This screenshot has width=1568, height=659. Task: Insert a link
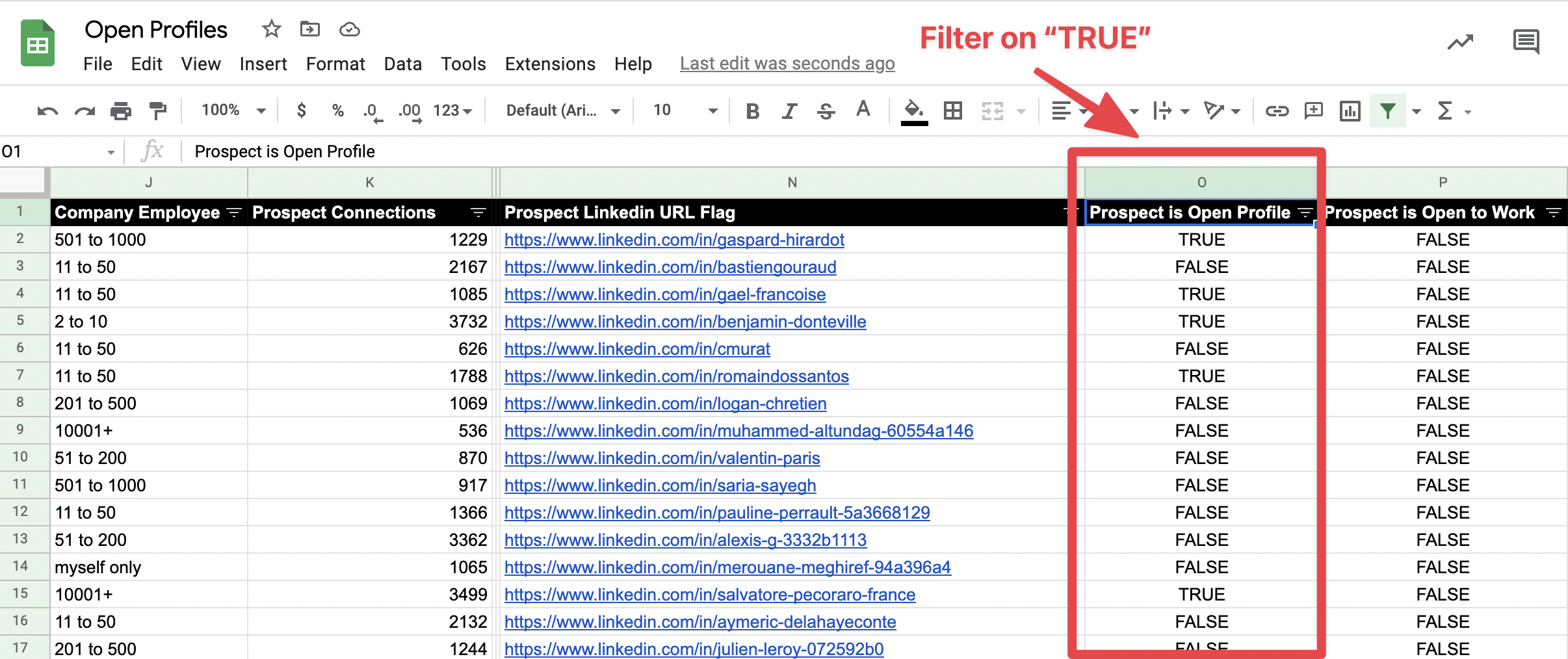1277,111
